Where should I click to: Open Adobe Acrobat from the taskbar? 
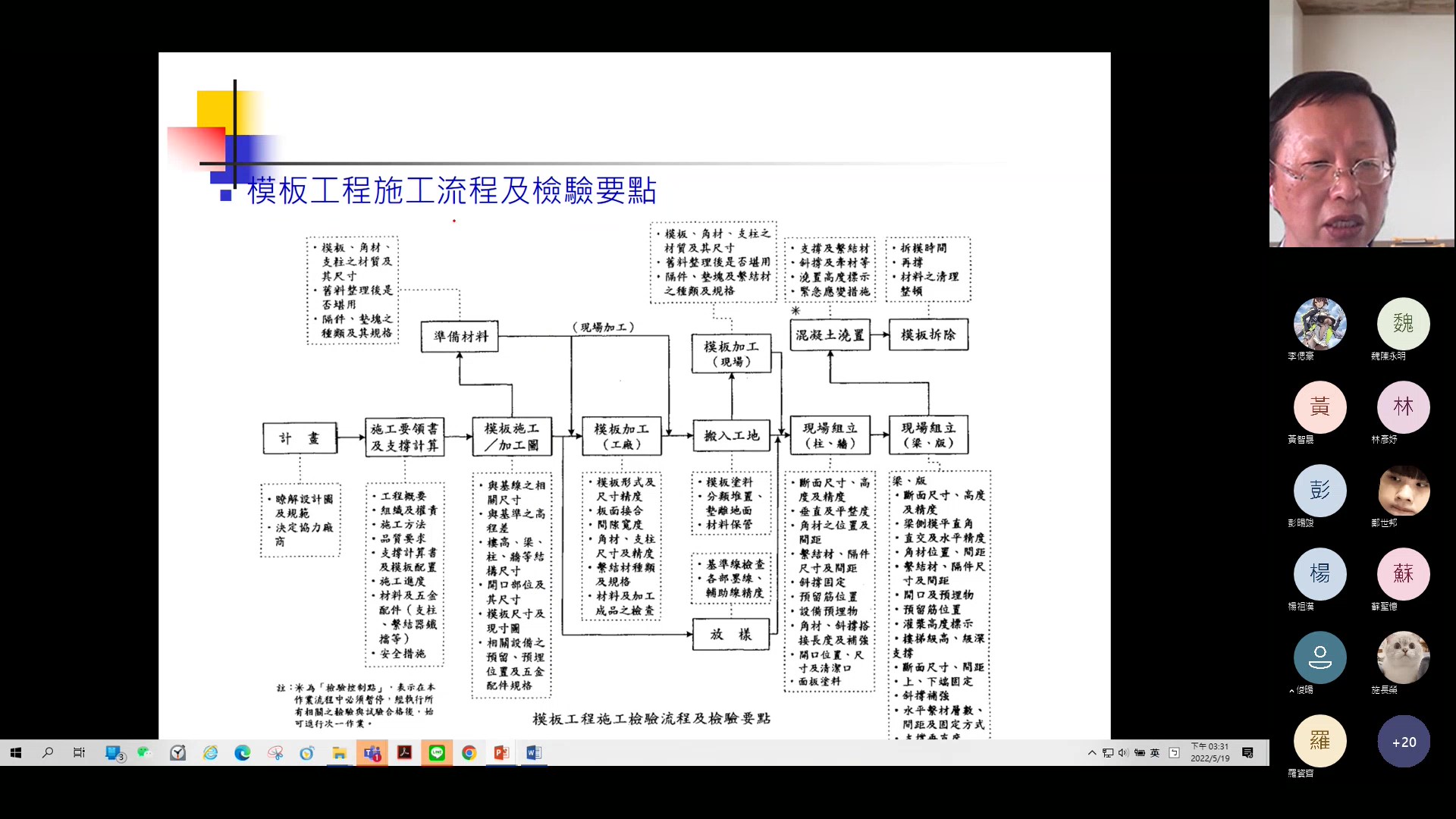coord(404,753)
